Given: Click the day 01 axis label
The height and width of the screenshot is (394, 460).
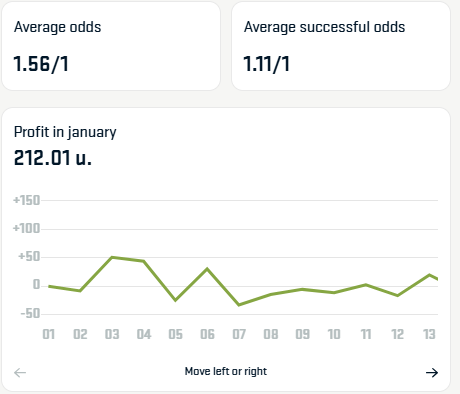Looking at the screenshot, I should coord(49,334).
